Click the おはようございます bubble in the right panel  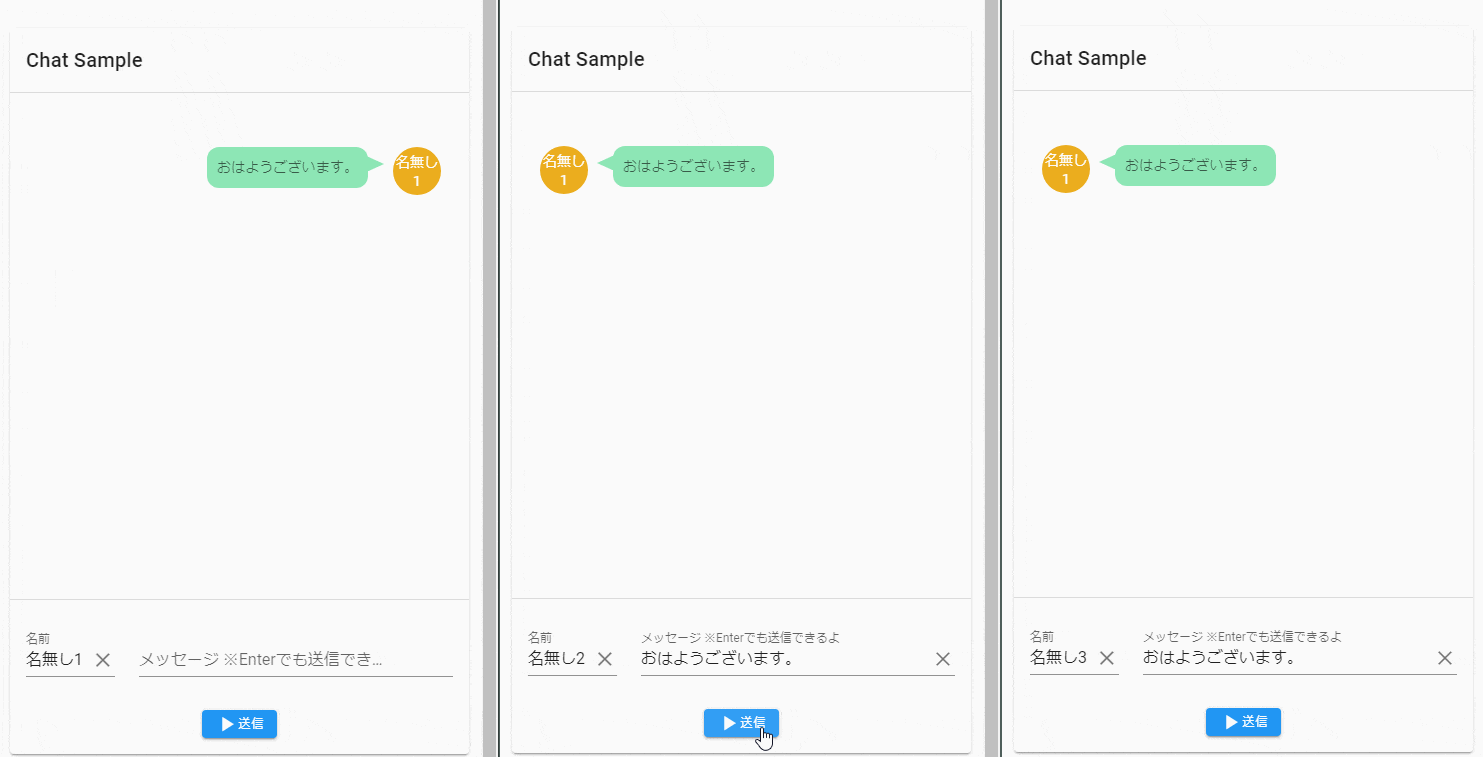(1195, 165)
